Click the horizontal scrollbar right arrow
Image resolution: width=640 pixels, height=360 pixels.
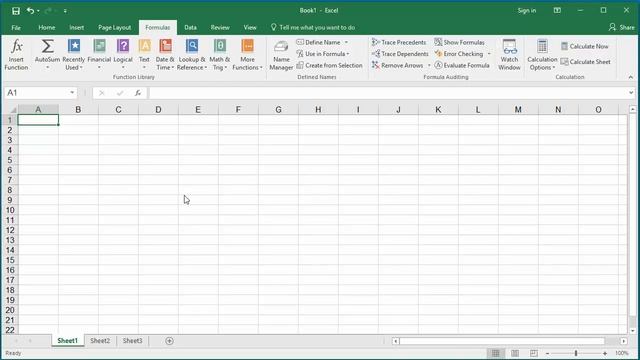pos(624,341)
